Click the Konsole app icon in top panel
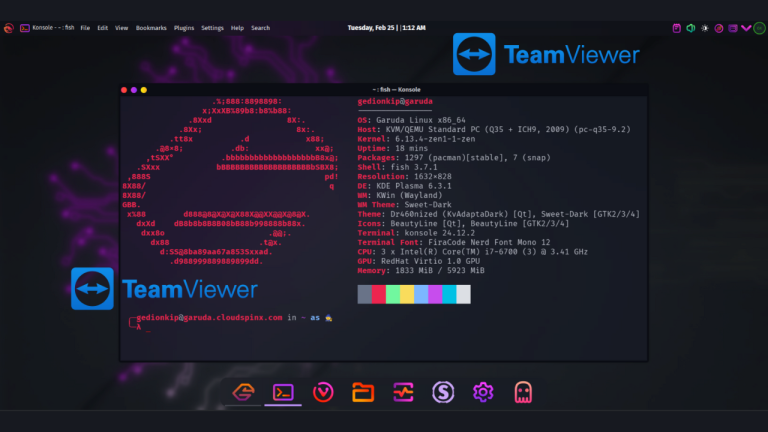This screenshot has width=768, height=432. [24, 28]
